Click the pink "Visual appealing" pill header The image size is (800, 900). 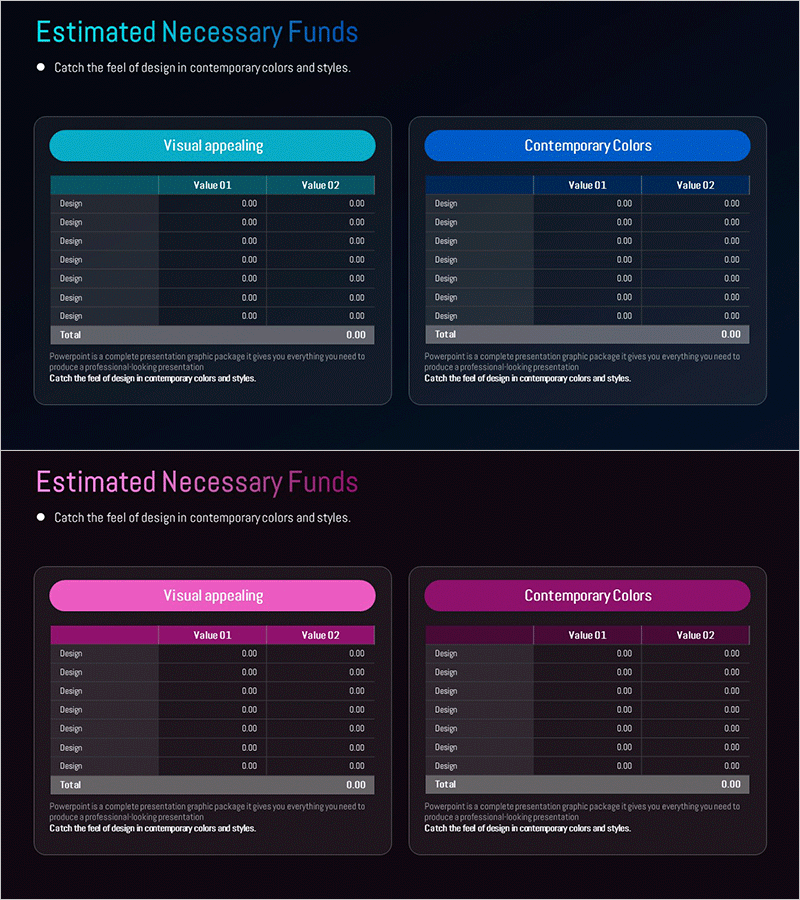(212, 596)
